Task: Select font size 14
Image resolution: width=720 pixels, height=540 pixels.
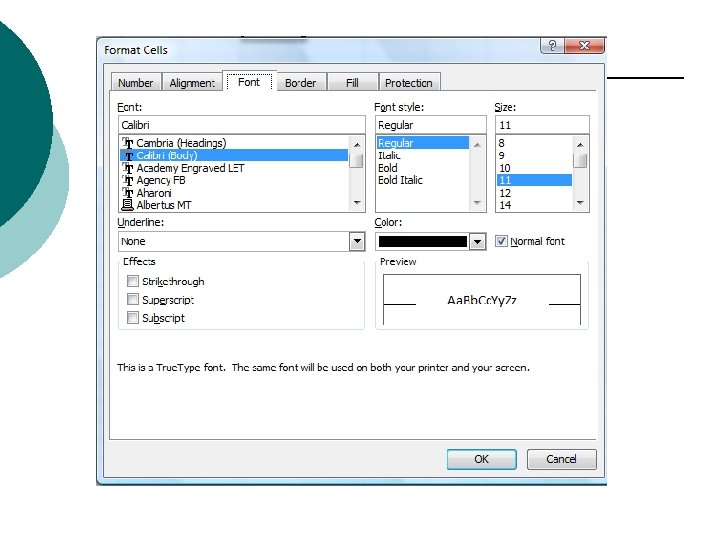Action: [x=534, y=205]
